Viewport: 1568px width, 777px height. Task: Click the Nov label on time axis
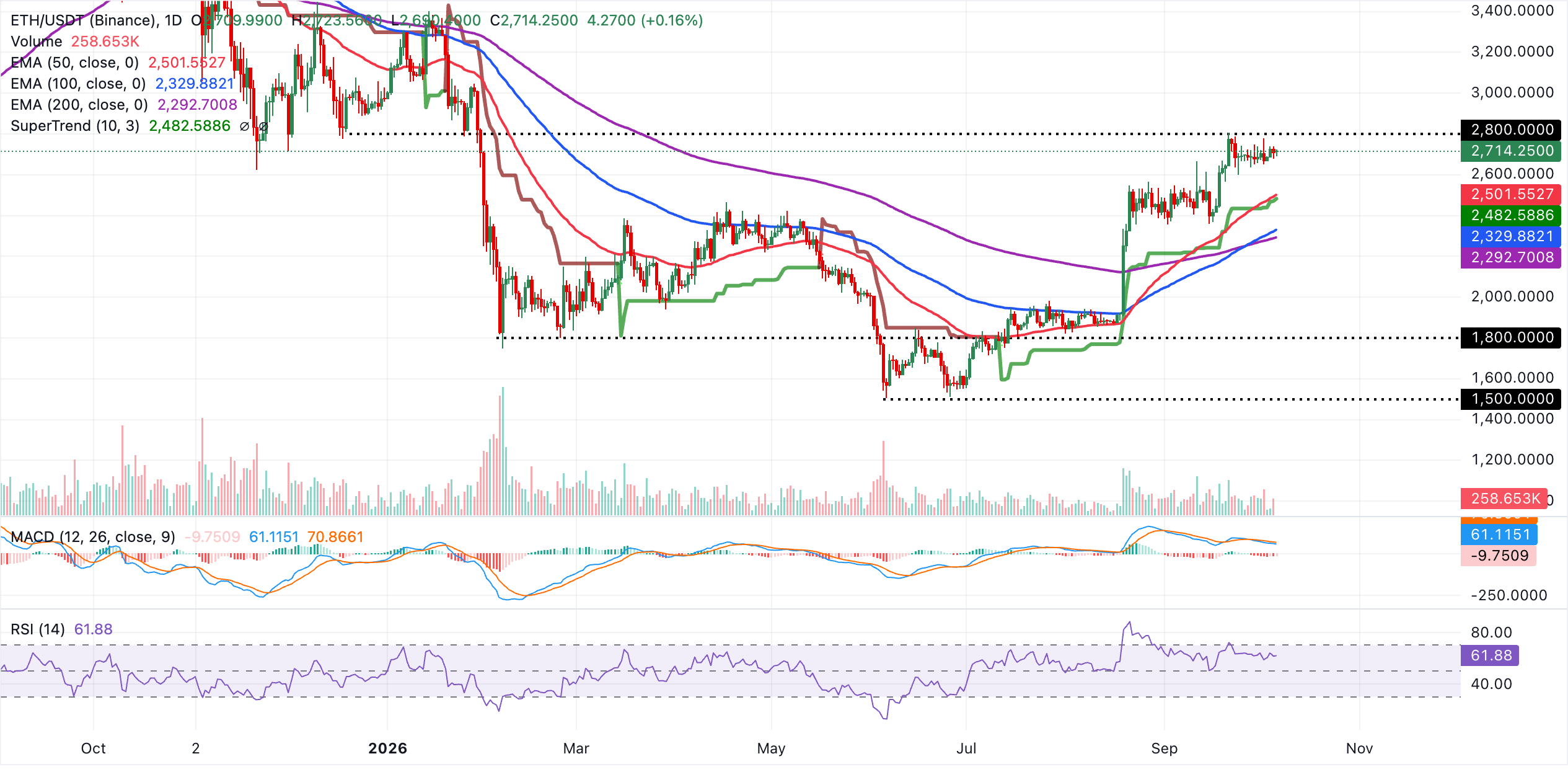point(1360,748)
